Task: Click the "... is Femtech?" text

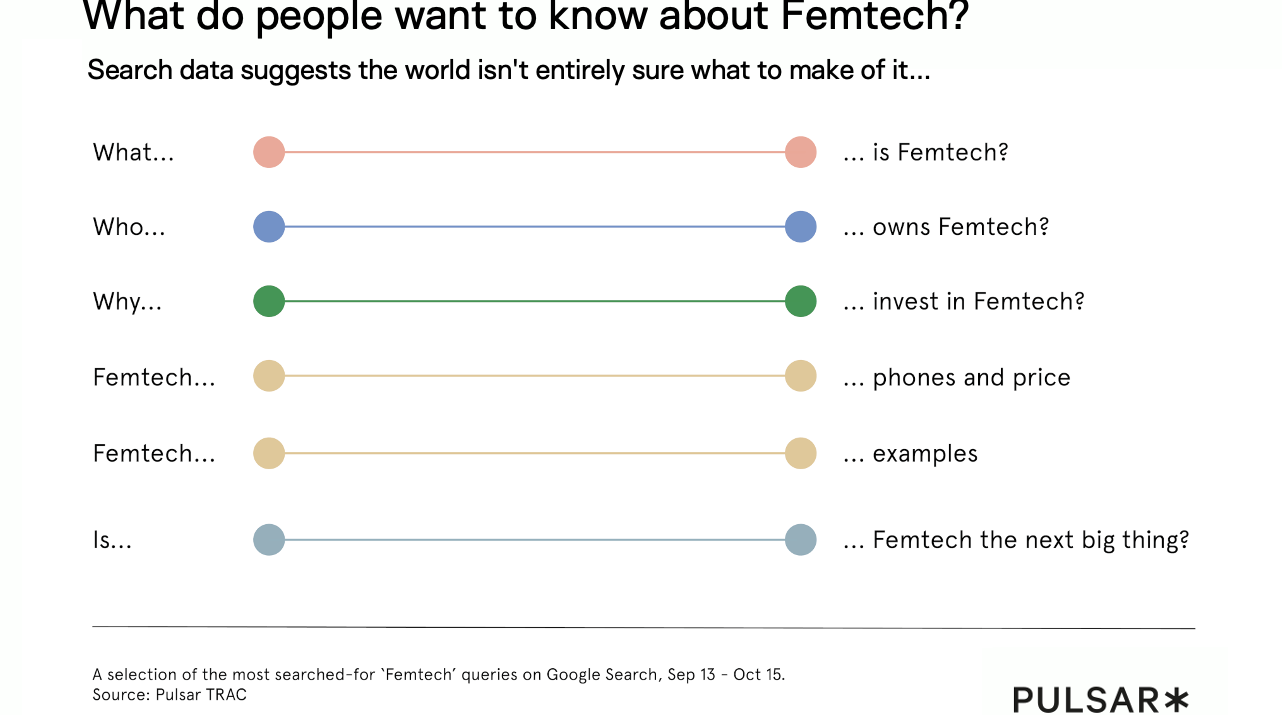Action: 925,152
